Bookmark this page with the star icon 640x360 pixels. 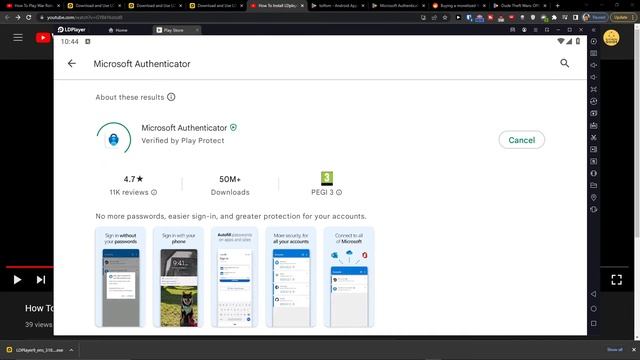(445, 18)
